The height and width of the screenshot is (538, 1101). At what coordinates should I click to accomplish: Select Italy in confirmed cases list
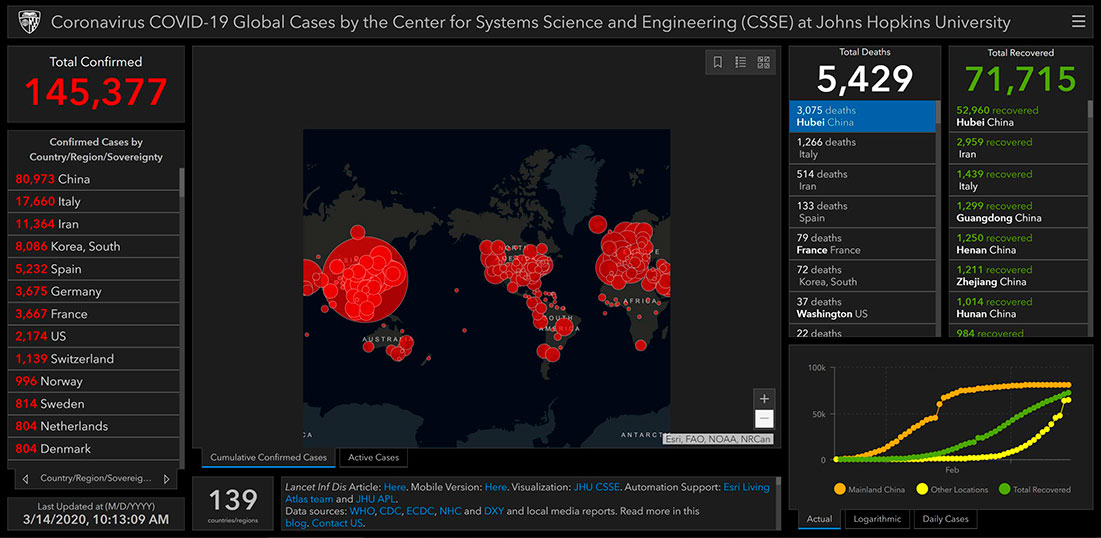pos(94,202)
